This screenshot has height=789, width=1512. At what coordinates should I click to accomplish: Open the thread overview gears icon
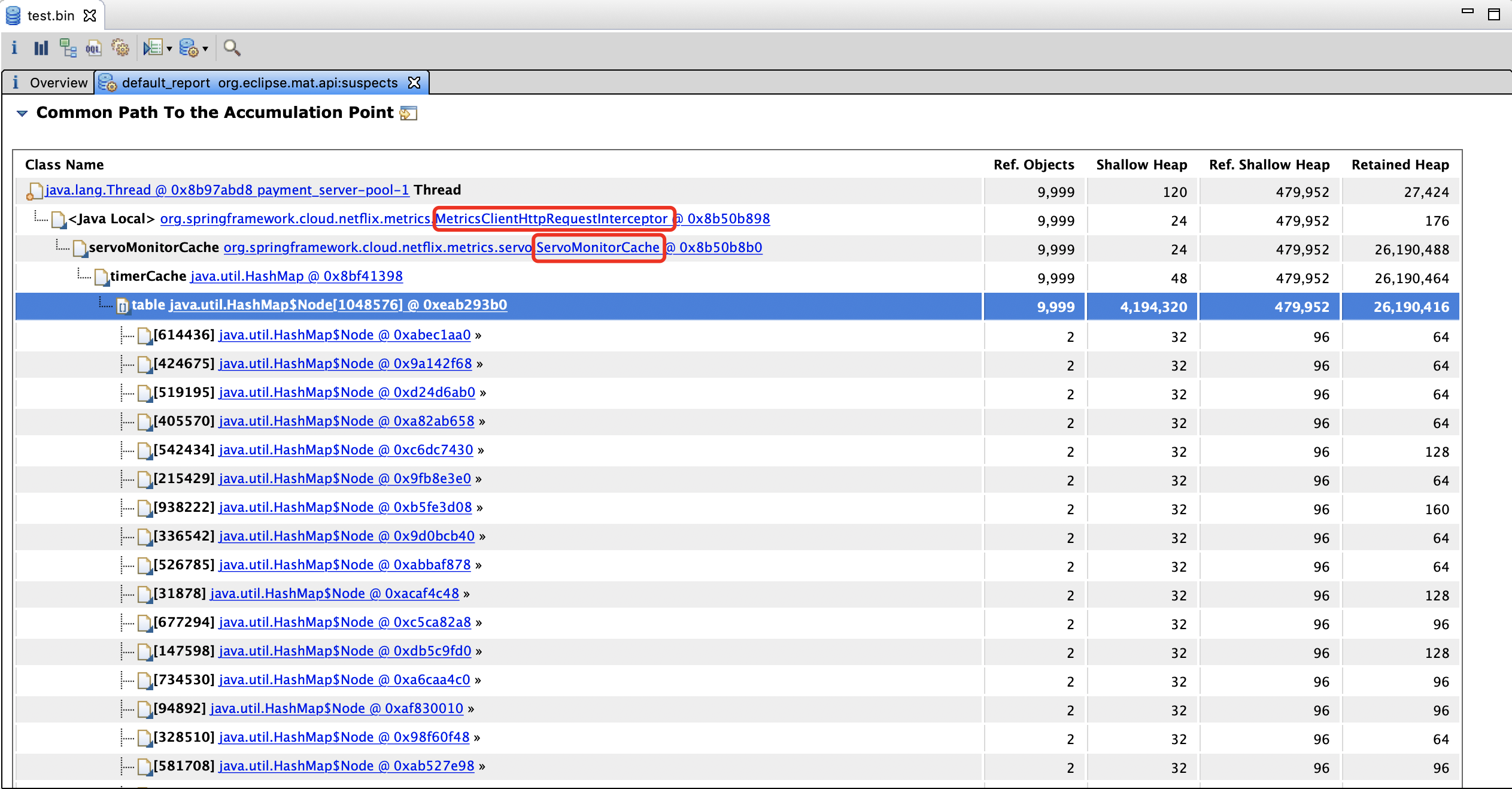pos(120,48)
